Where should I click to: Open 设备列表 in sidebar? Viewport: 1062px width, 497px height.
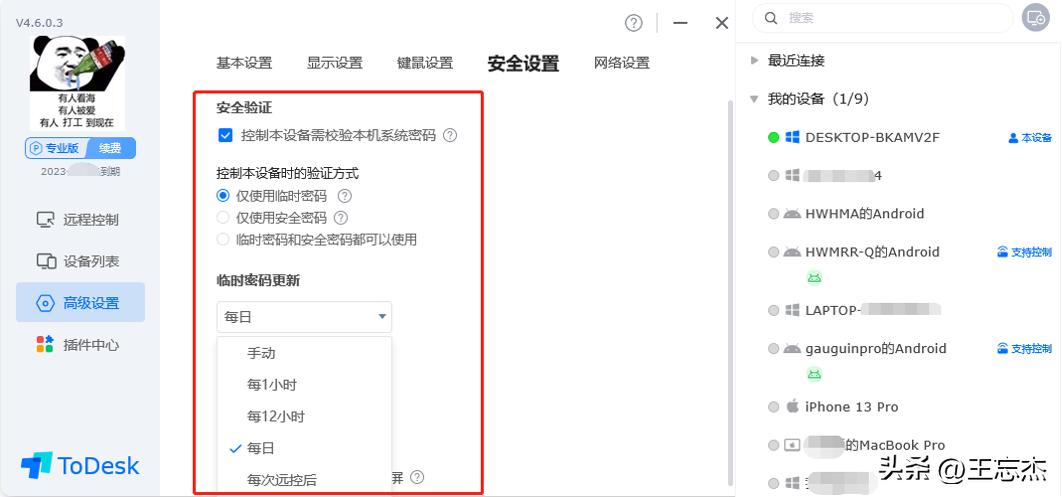coord(81,261)
